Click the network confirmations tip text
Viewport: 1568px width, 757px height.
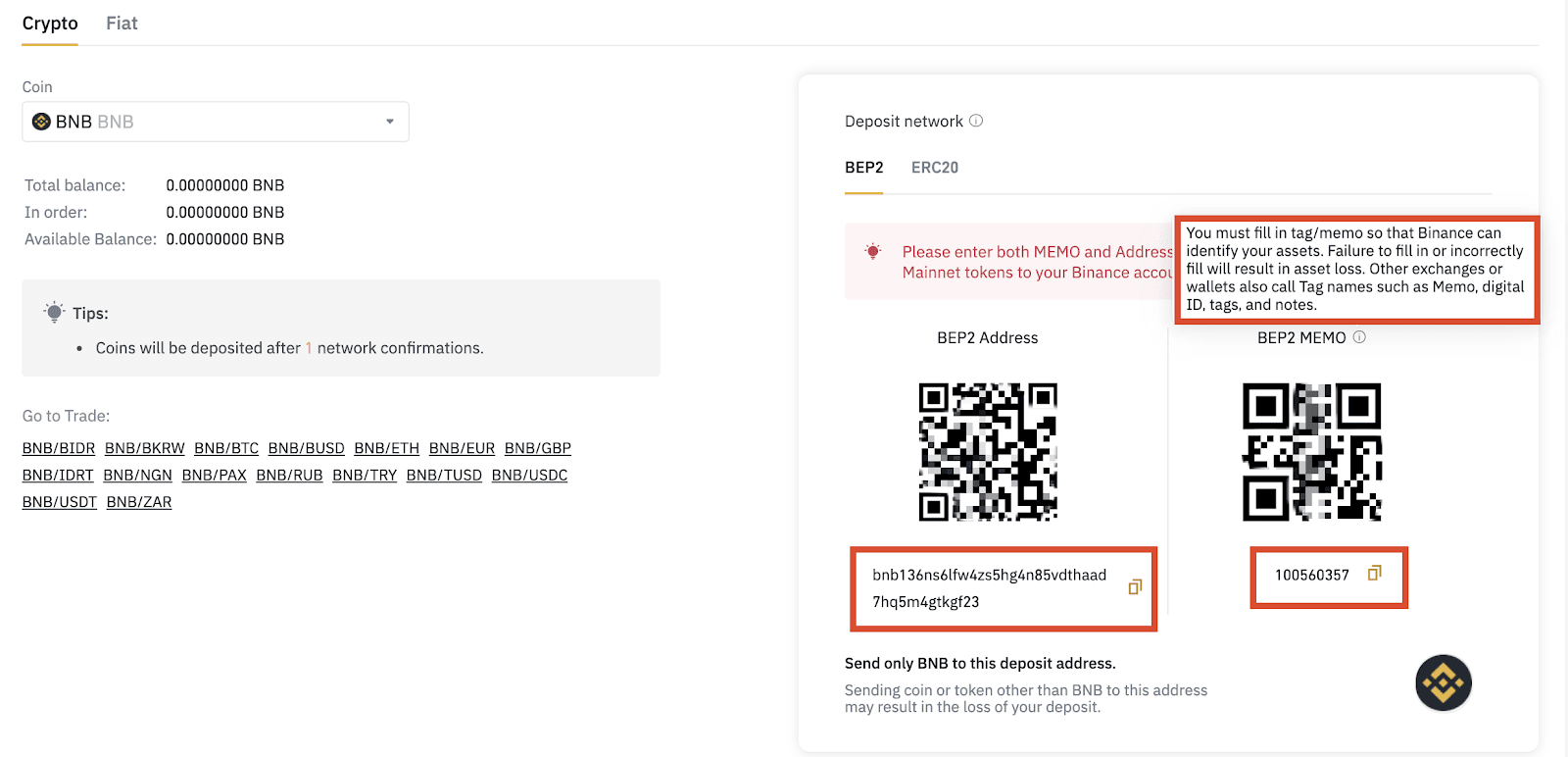(x=290, y=348)
